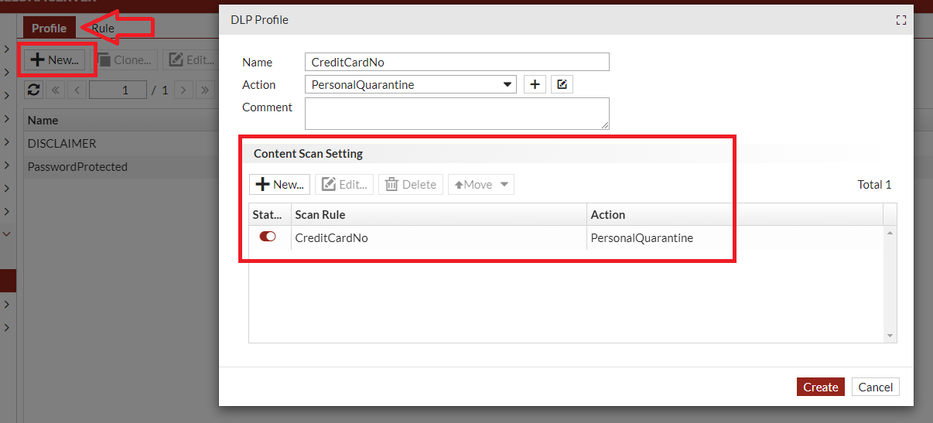933x423 pixels.
Task: Select the PasswordProtected profile row
Action: tap(78, 167)
